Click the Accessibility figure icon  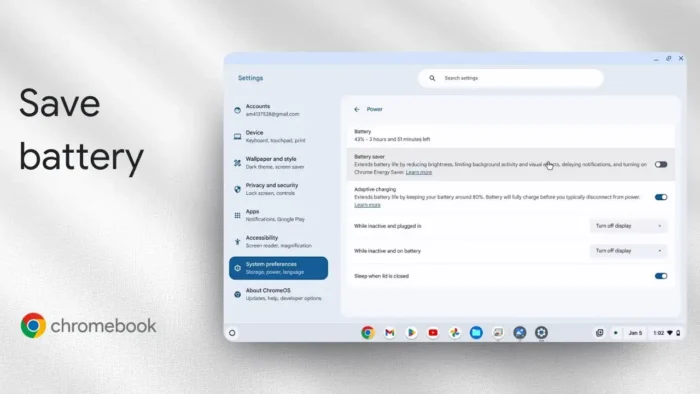[x=238, y=242]
